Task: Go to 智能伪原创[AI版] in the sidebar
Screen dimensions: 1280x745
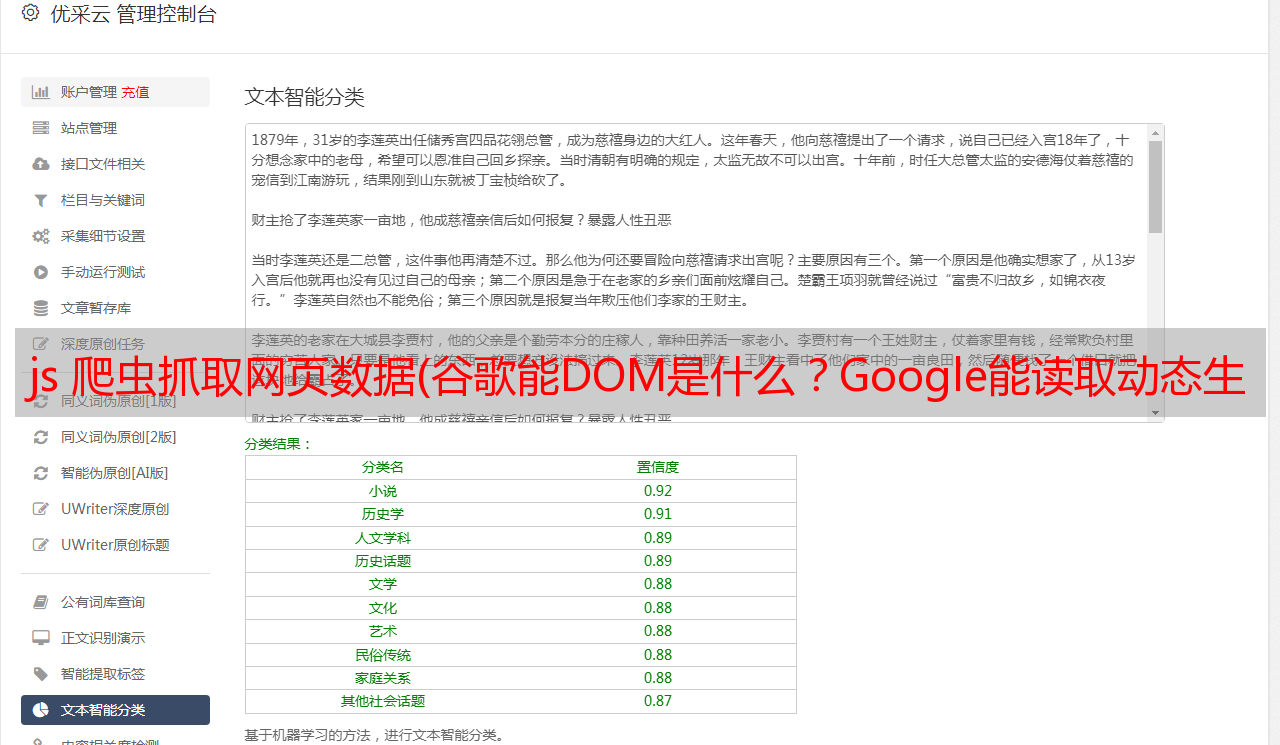Action: tap(115, 473)
